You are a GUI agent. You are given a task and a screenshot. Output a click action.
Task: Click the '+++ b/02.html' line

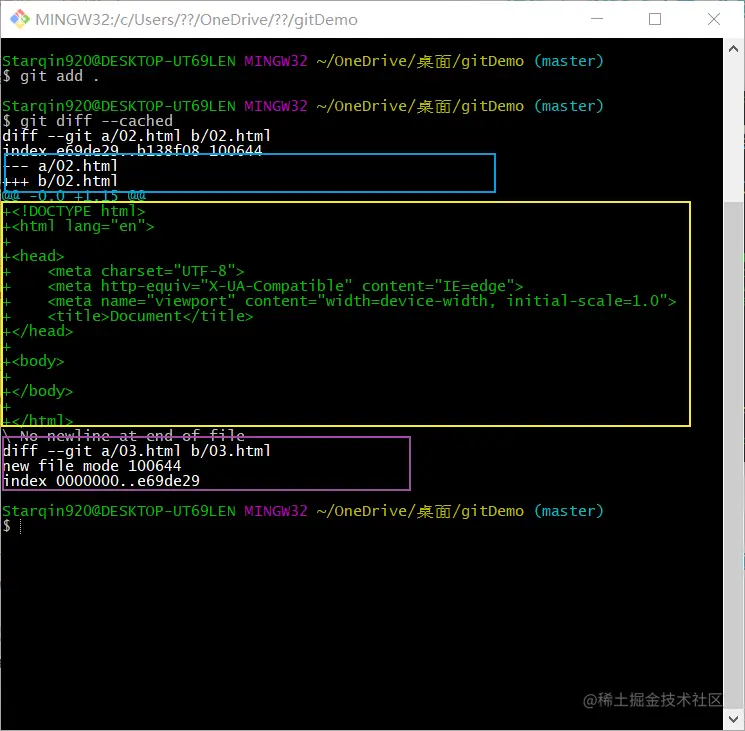click(x=60, y=181)
